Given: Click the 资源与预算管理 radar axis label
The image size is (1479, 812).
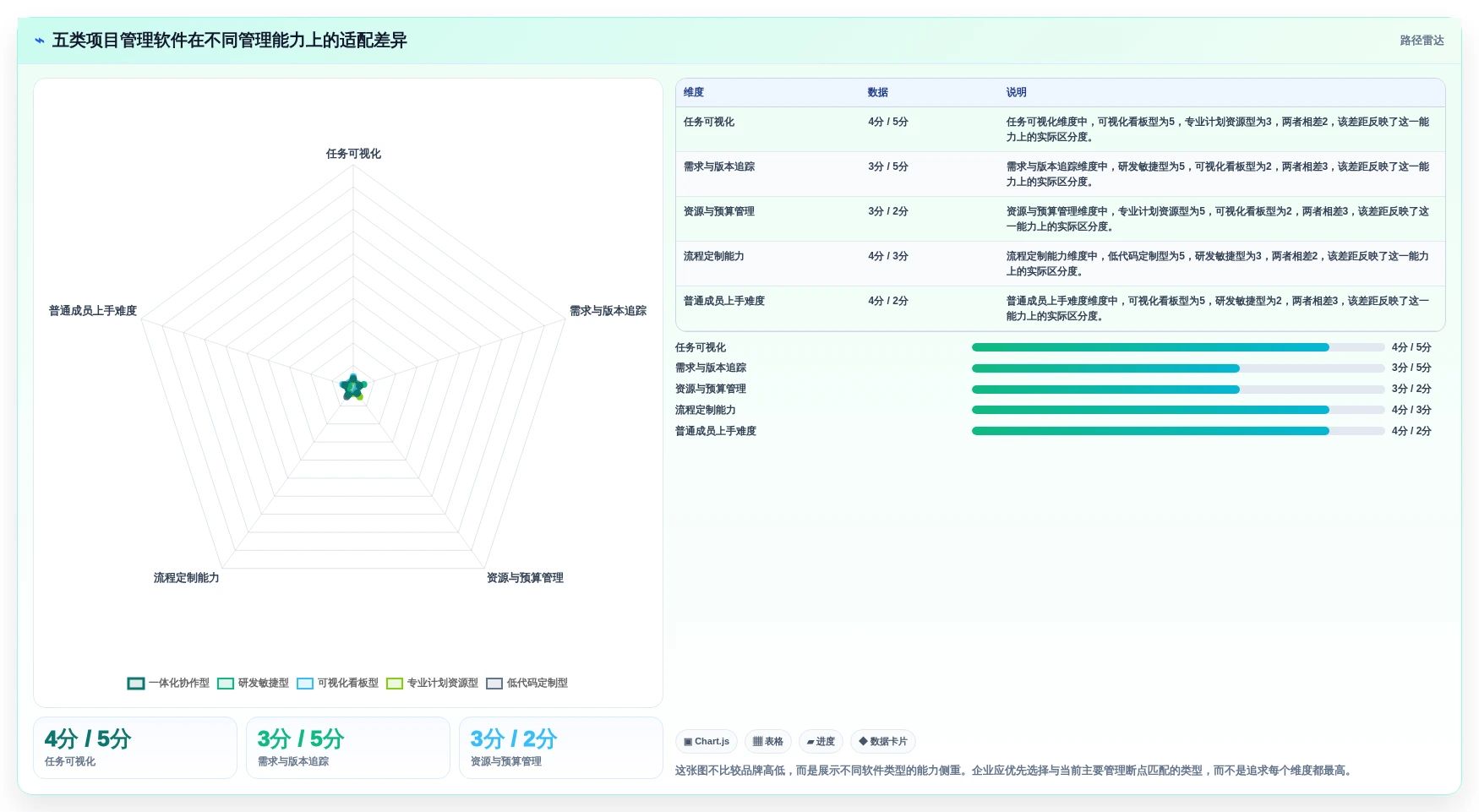Looking at the screenshot, I should click(x=525, y=578).
